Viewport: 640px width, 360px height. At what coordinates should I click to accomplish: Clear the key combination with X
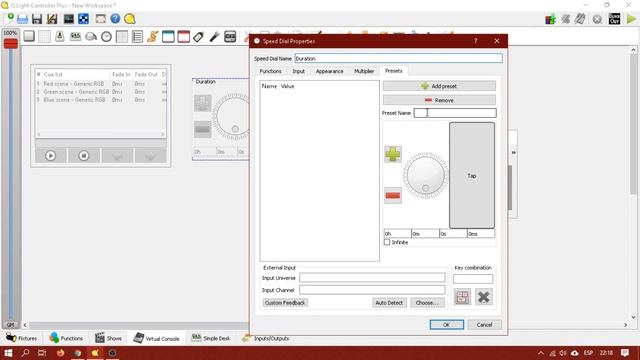pyautogui.click(x=484, y=297)
